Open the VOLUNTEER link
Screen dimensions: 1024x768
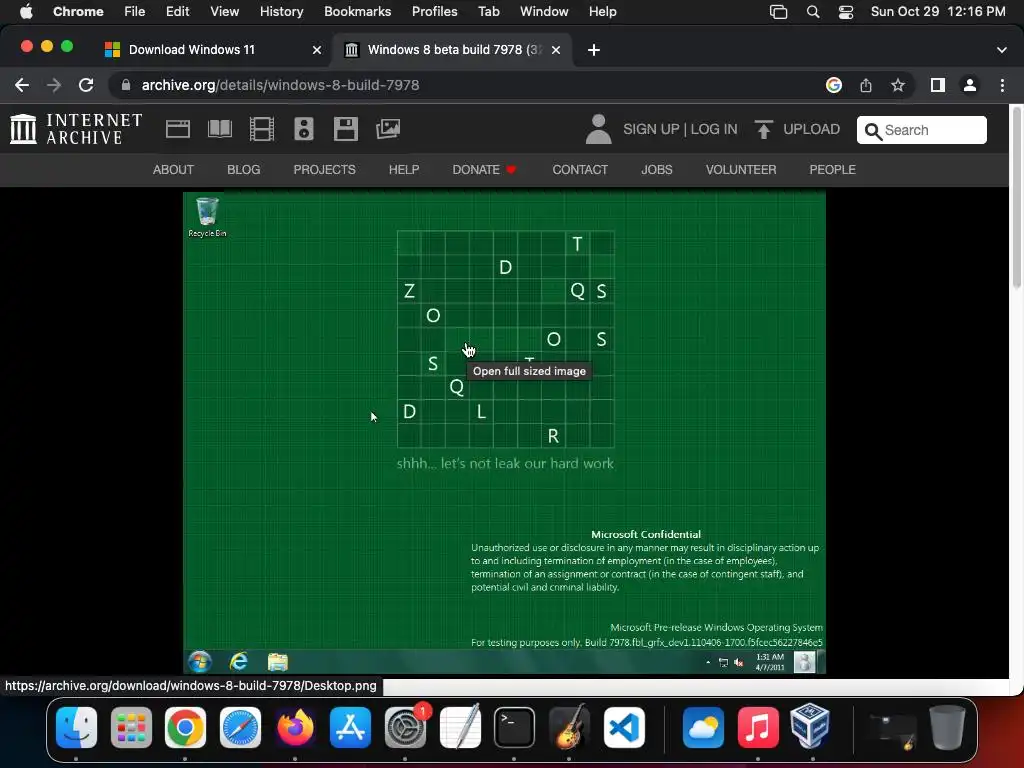coord(741,170)
